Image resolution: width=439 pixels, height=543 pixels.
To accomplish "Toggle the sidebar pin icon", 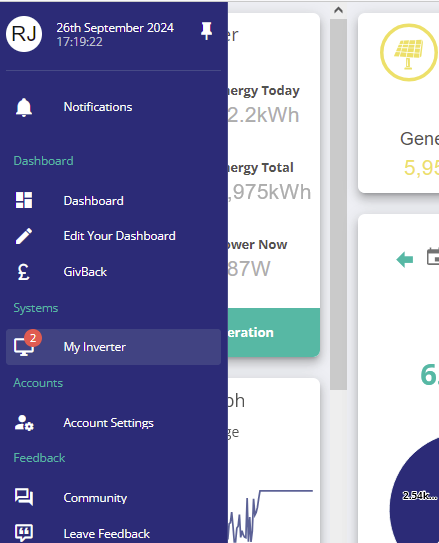I will coord(206,31).
